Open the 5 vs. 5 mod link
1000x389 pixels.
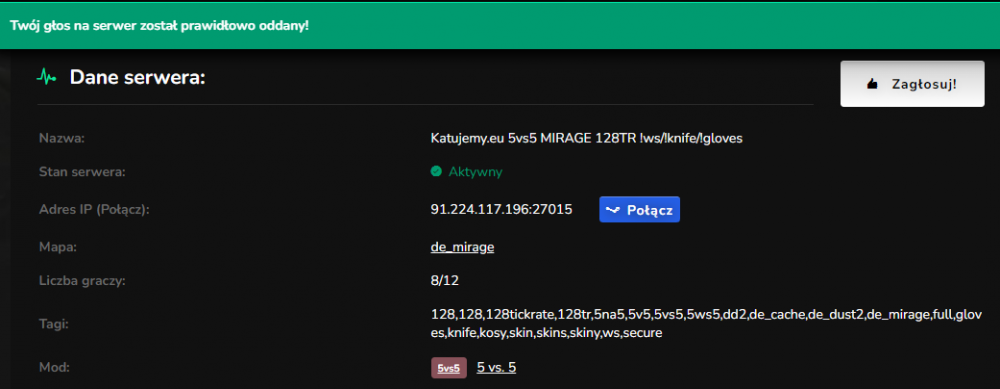click(x=496, y=367)
